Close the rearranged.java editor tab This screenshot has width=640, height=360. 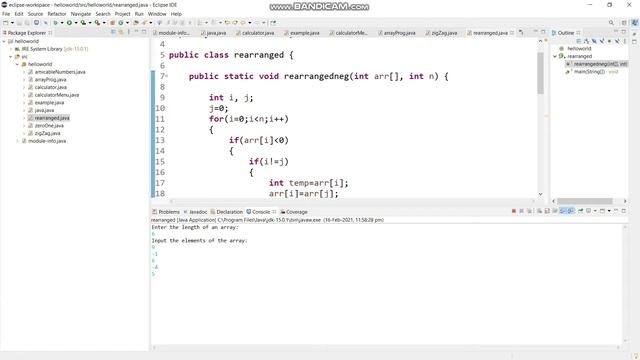pyautogui.click(x=512, y=33)
